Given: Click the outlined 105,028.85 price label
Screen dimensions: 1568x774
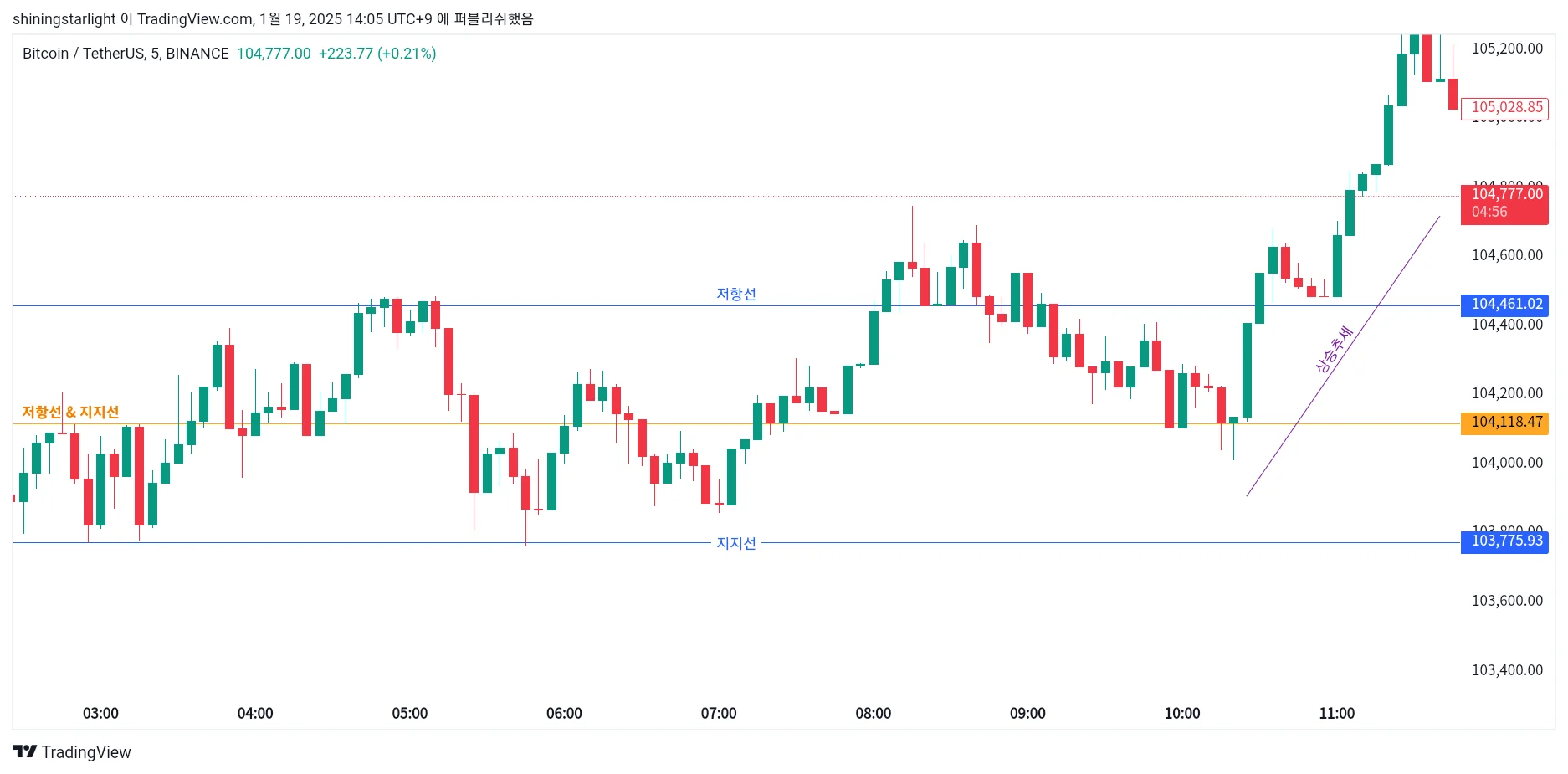Looking at the screenshot, I should [1505, 108].
